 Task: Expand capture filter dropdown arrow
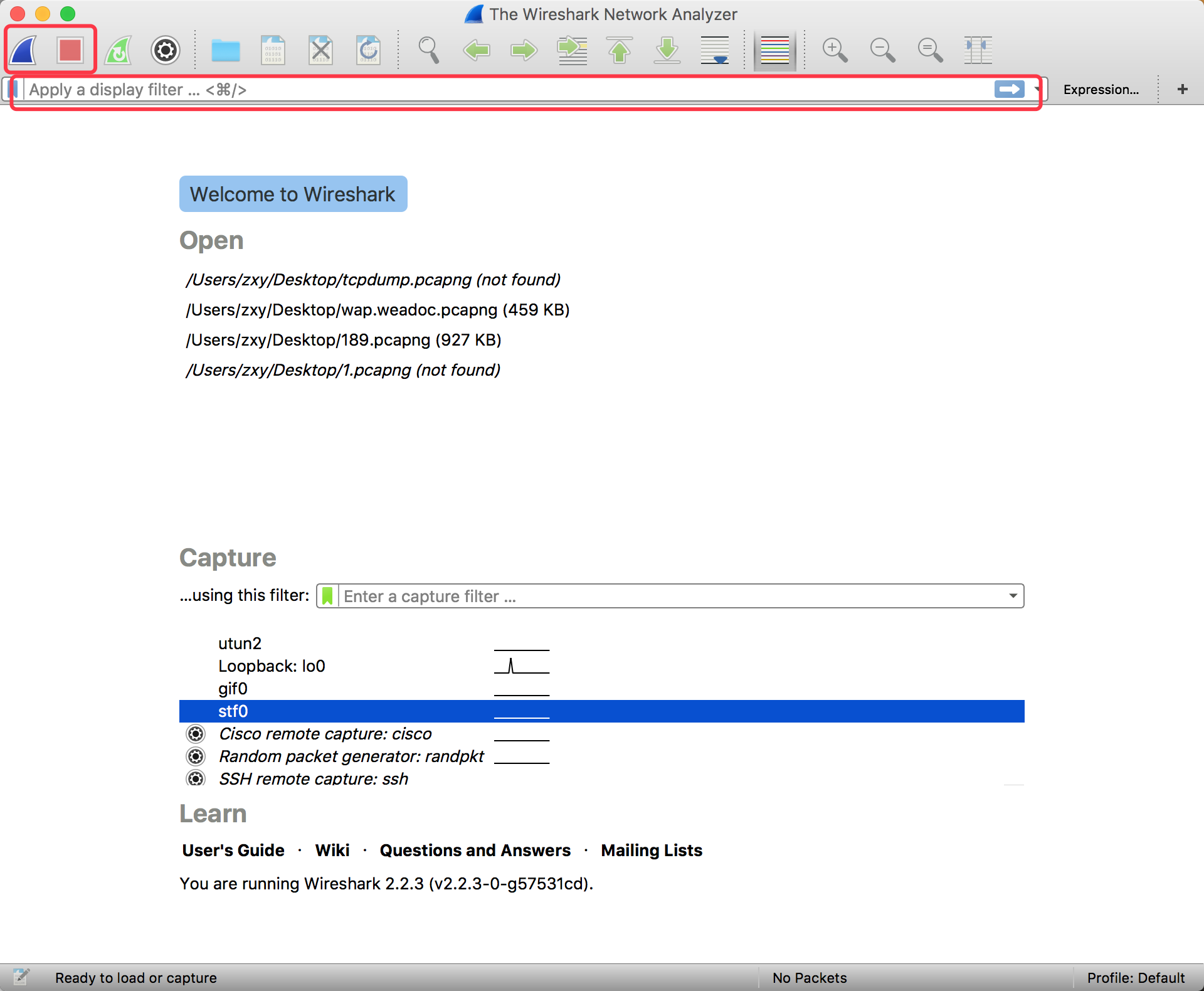pos(1013,596)
